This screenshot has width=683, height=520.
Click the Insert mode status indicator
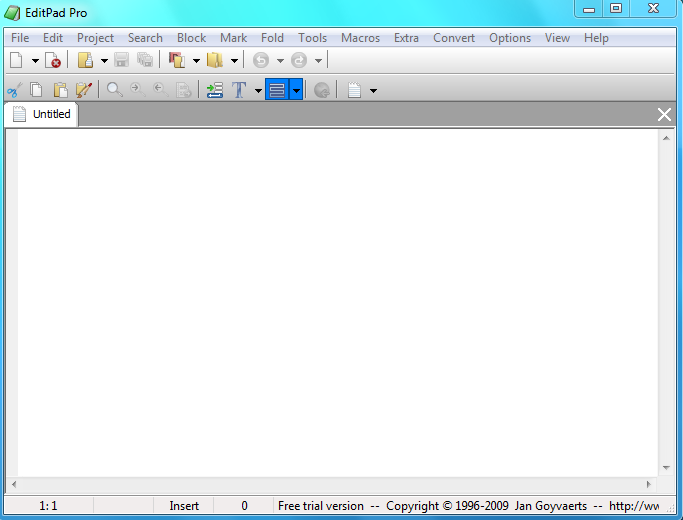click(x=184, y=506)
